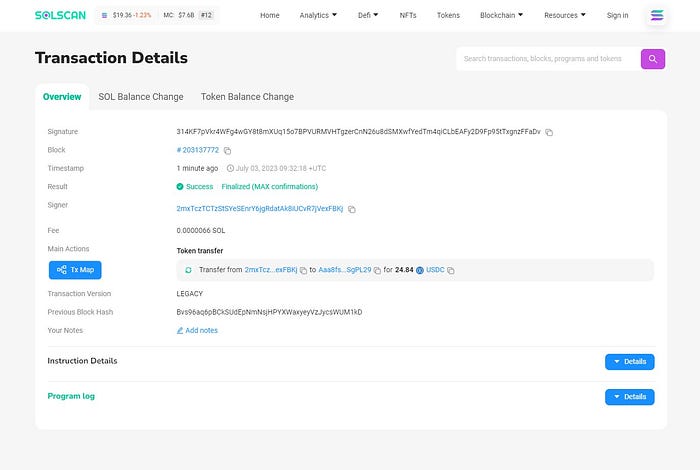700x470 pixels.
Task: Expand the Blockchain dropdown
Action: coord(501,15)
